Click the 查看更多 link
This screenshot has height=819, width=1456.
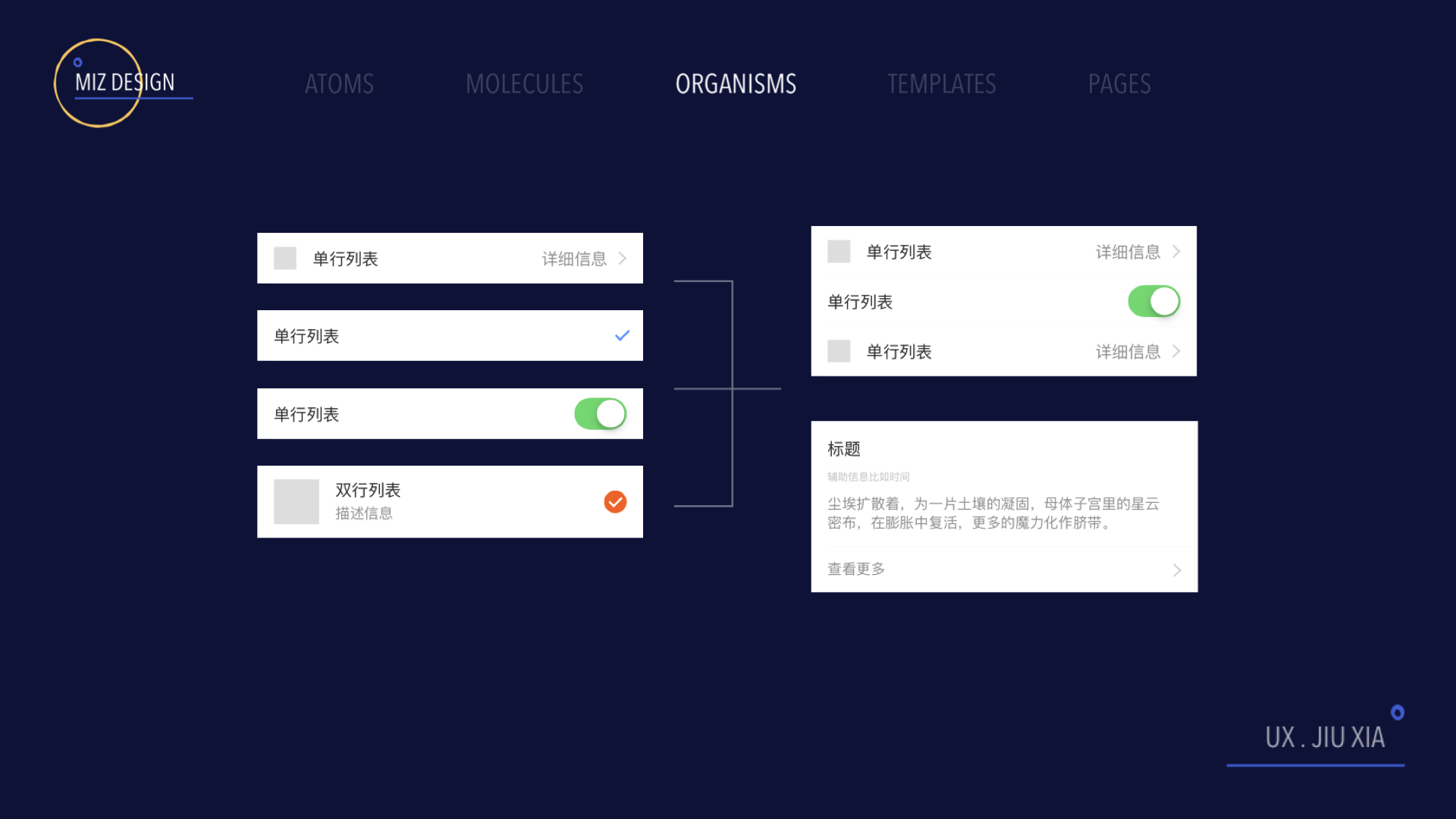(856, 569)
